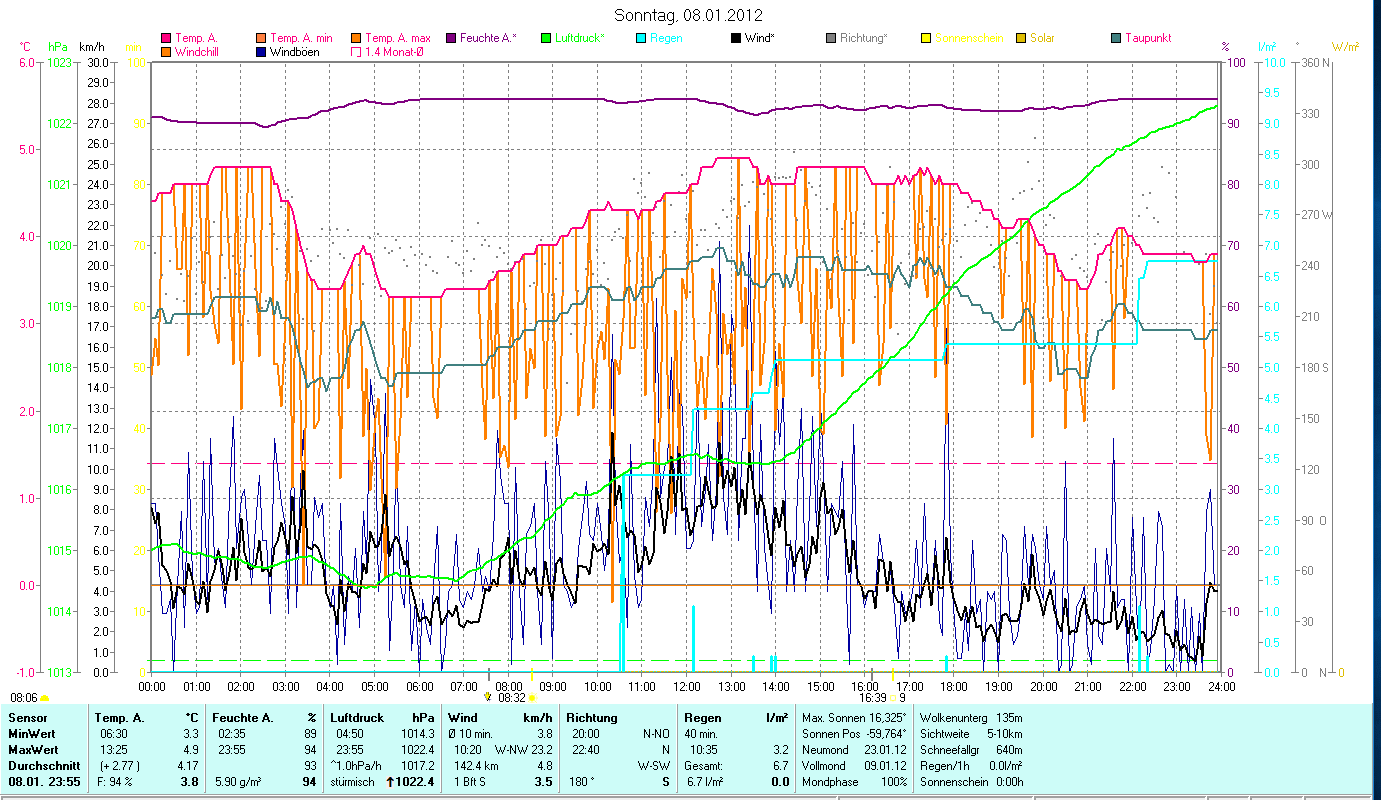Click the 12:00 time axis label

pos(687,686)
